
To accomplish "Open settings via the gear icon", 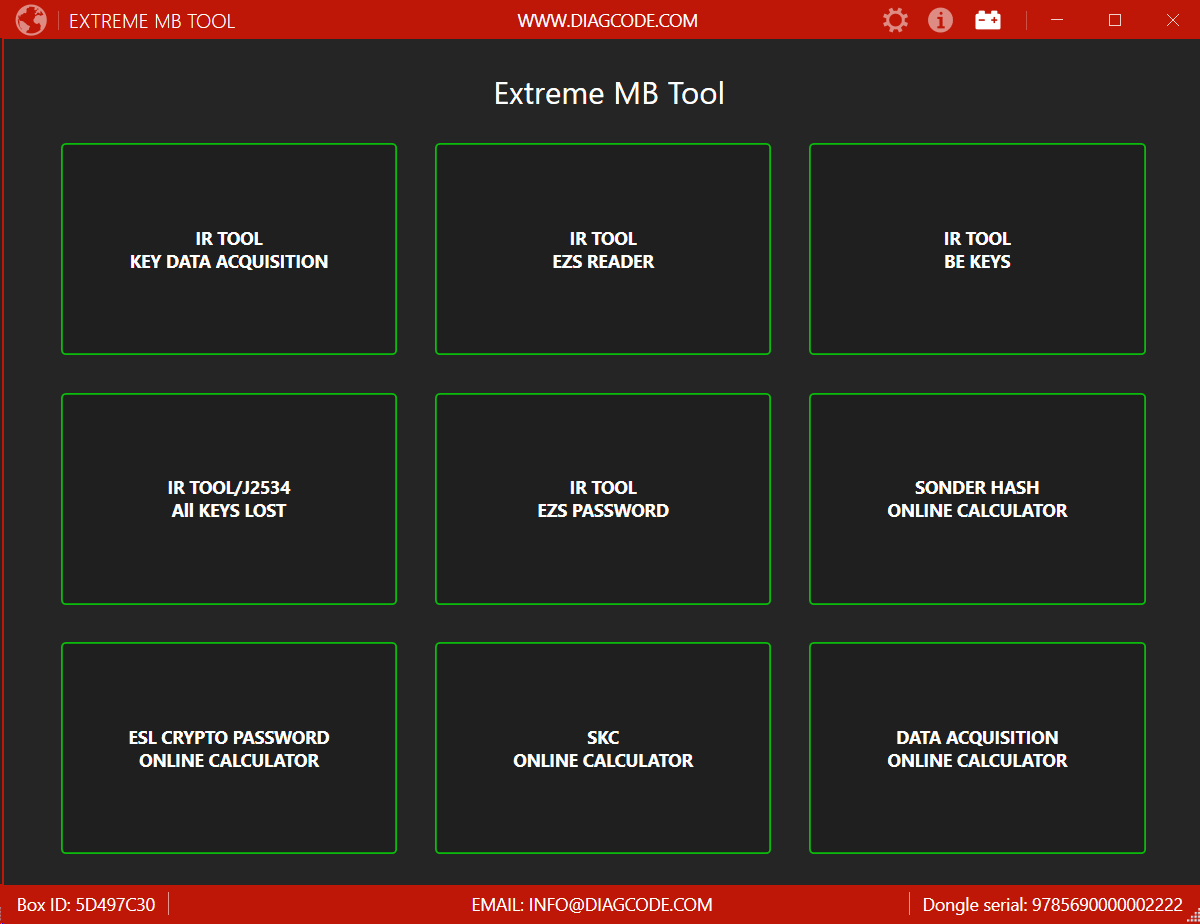I will click(895, 20).
